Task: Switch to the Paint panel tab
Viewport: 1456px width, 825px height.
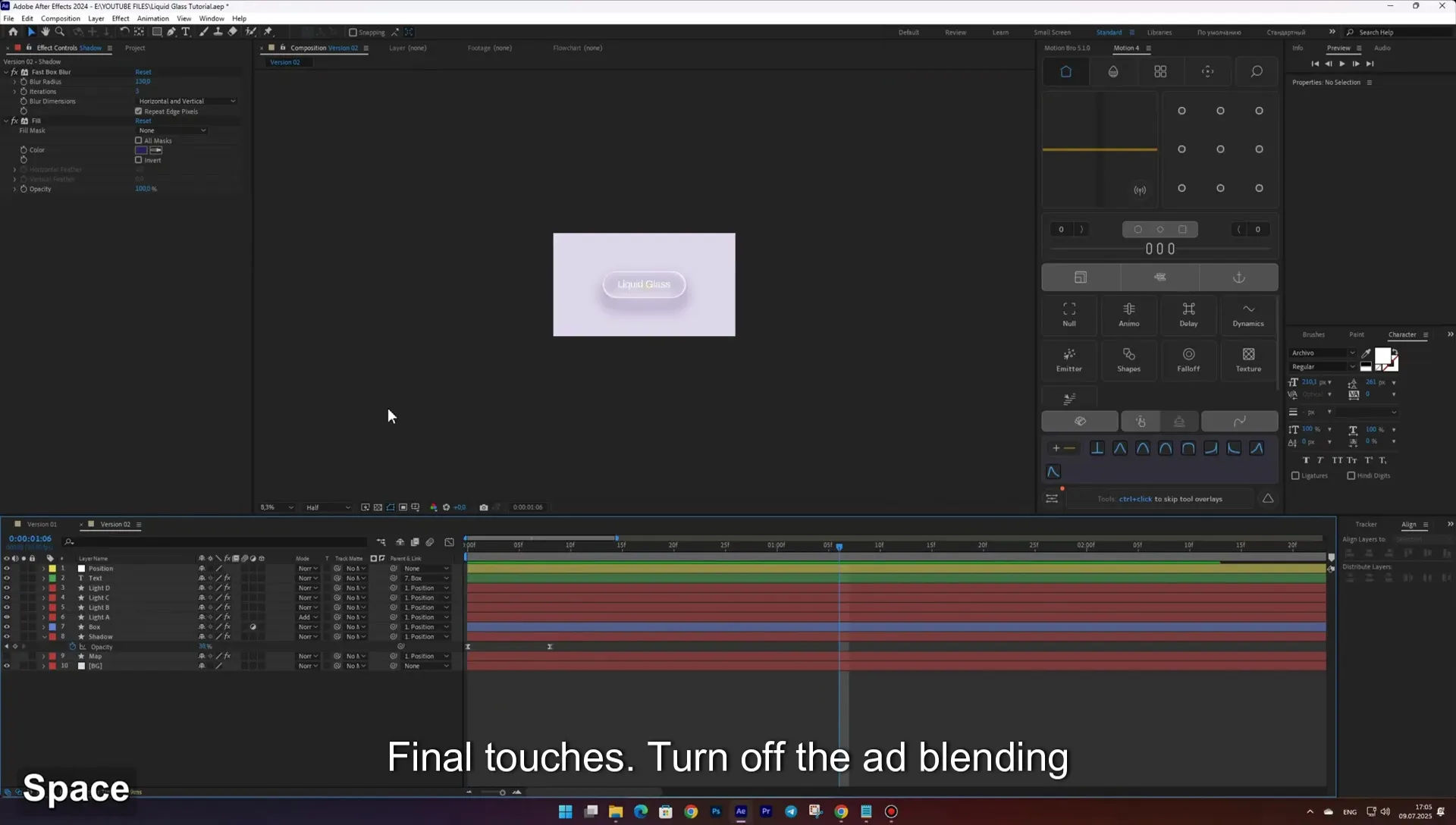Action: pos(1357,334)
